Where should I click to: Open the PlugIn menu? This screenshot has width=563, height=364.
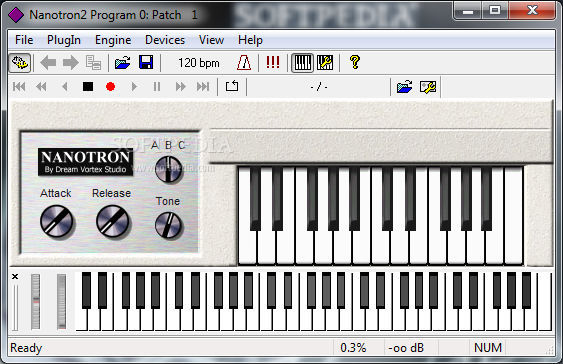click(x=64, y=40)
